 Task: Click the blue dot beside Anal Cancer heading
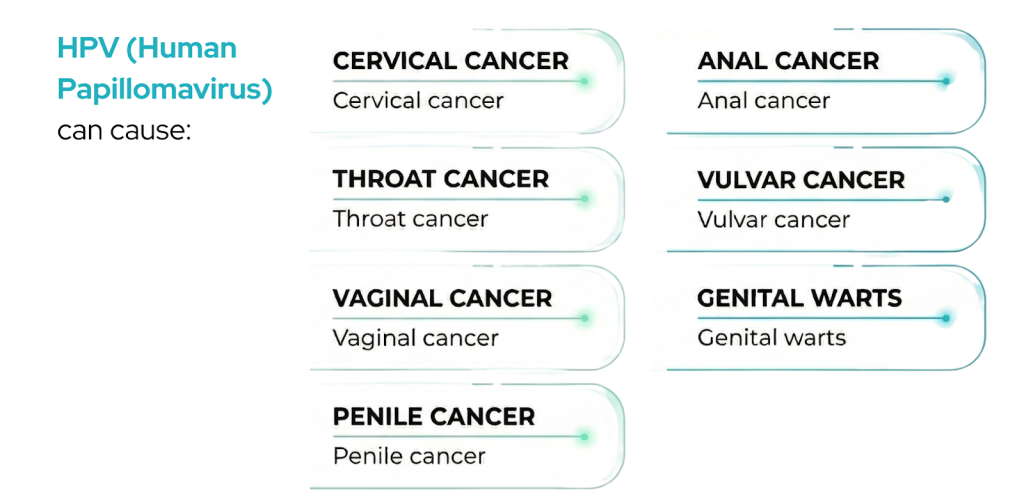click(946, 81)
